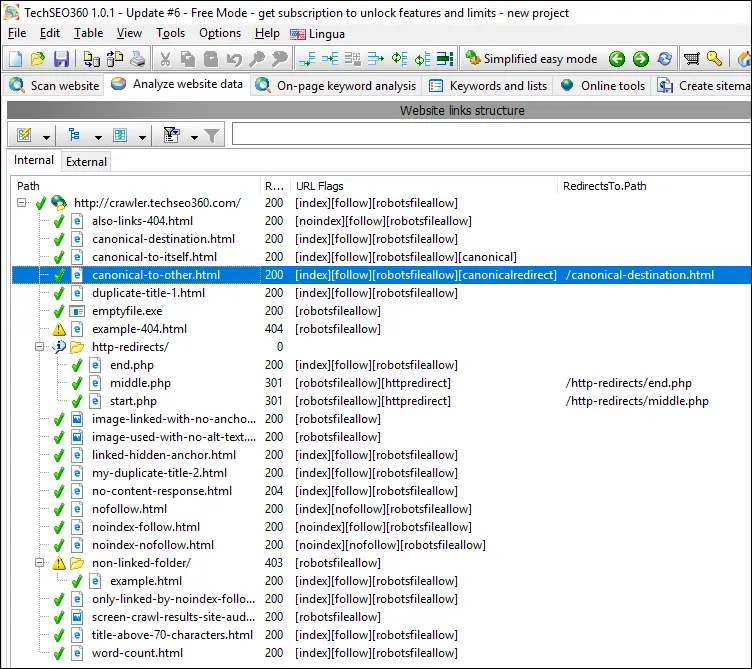Save the project using the floppy disk icon
This screenshot has height=669, width=752.
(61, 59)
